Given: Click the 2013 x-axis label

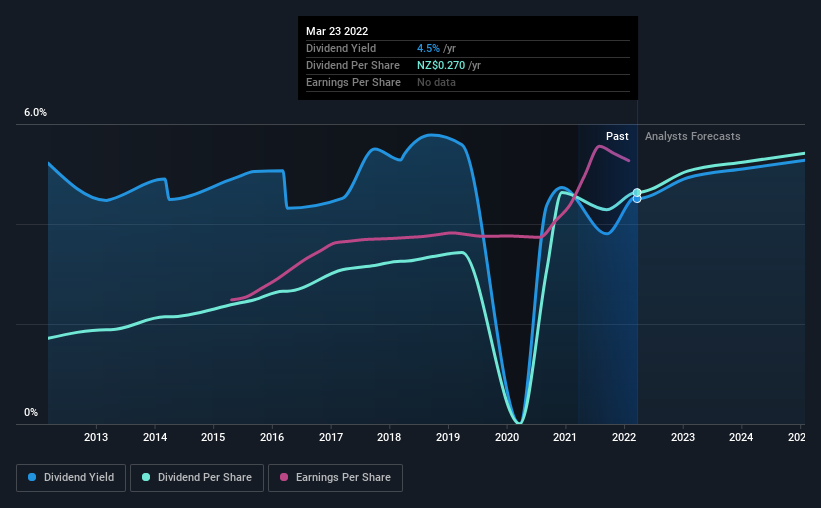Looking at the screenshot, I should coord(96,437).
